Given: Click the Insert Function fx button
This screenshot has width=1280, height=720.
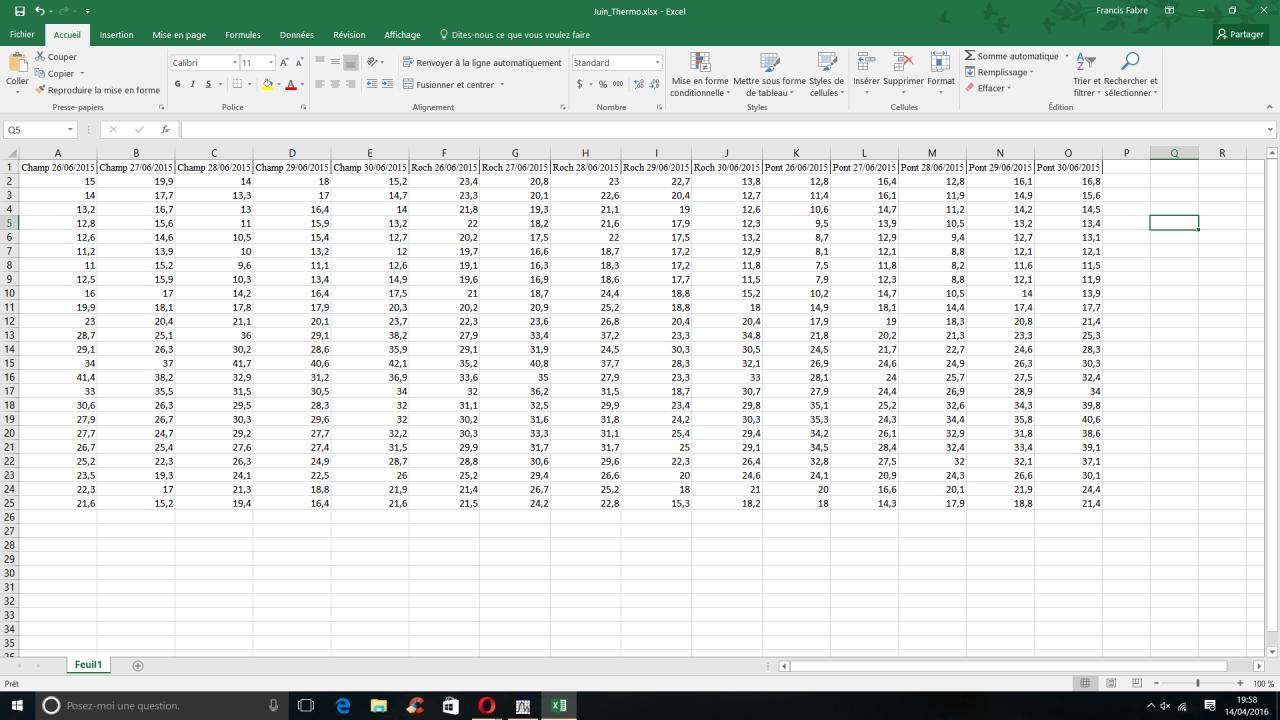Looking at the screenshot, I should tap(165, 130).
